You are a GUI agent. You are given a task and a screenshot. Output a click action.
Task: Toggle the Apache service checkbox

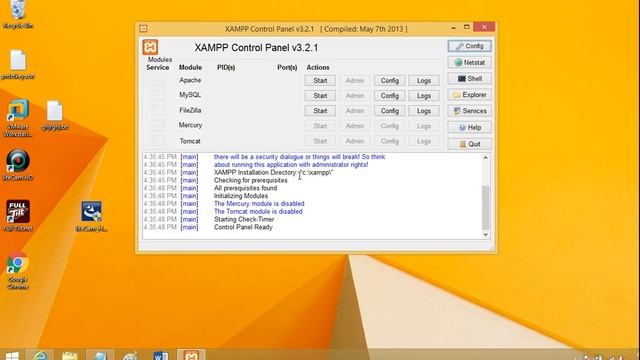(158, 80)
